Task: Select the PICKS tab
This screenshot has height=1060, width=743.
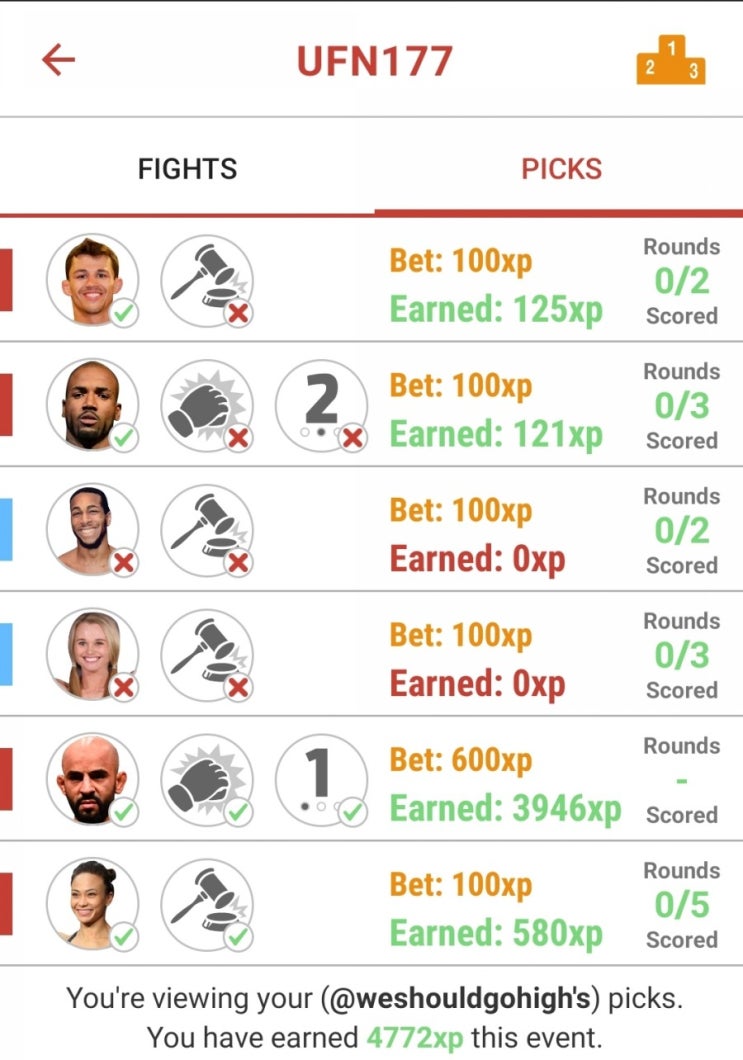Action: [561, 169]
